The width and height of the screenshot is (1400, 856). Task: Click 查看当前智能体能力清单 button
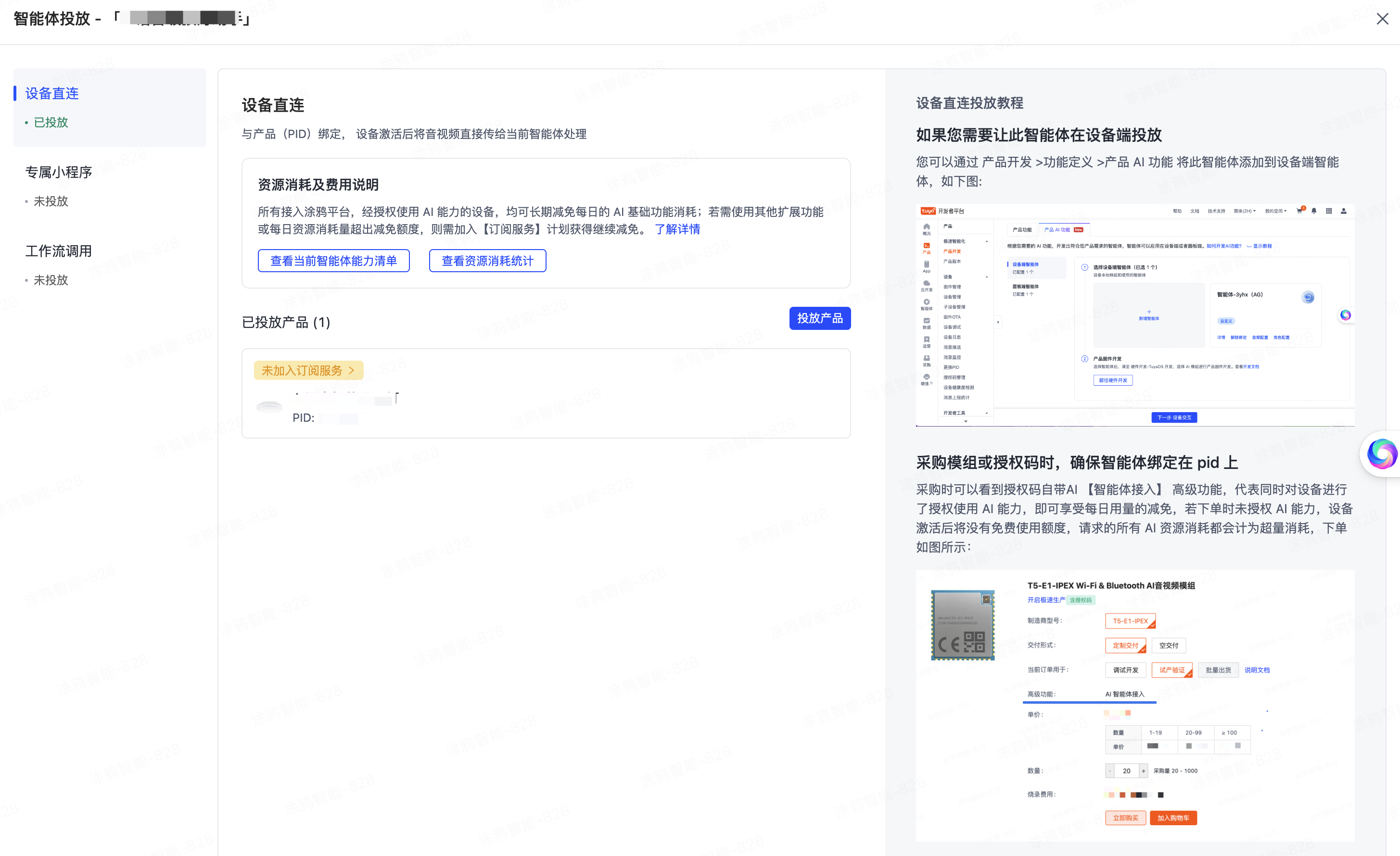tap(333, 261)
